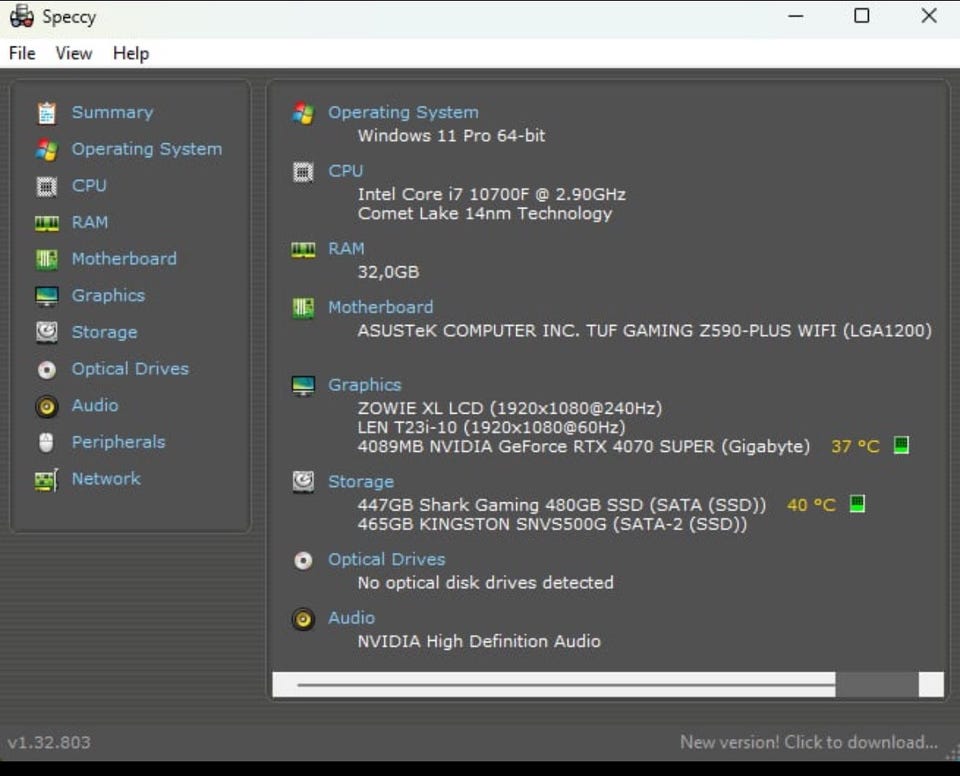This screenshot has width=960, height=776.
Task: Click the Optical Drives disc icon in sidebar
Action: point(47,369)
